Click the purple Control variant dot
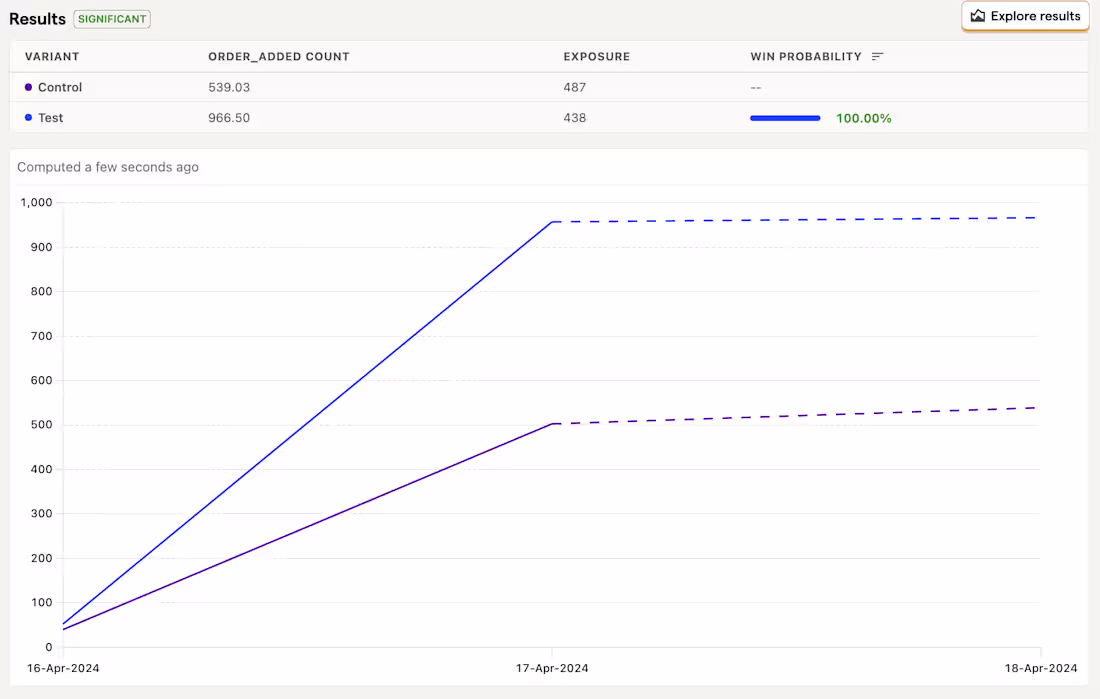This screenshot has width=1100, height=699. (x=28, y=88)
